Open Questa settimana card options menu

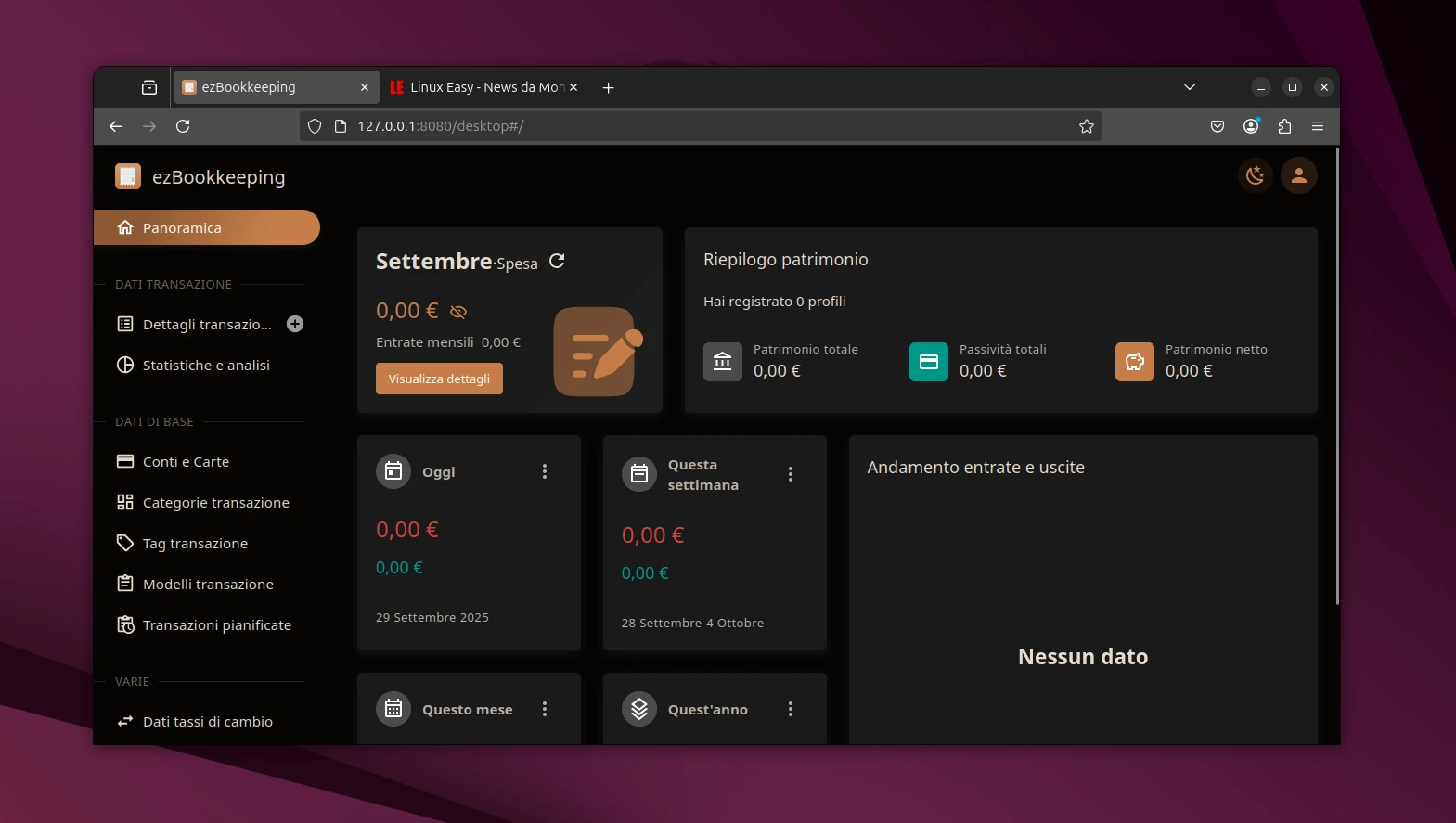pos(791,474)
